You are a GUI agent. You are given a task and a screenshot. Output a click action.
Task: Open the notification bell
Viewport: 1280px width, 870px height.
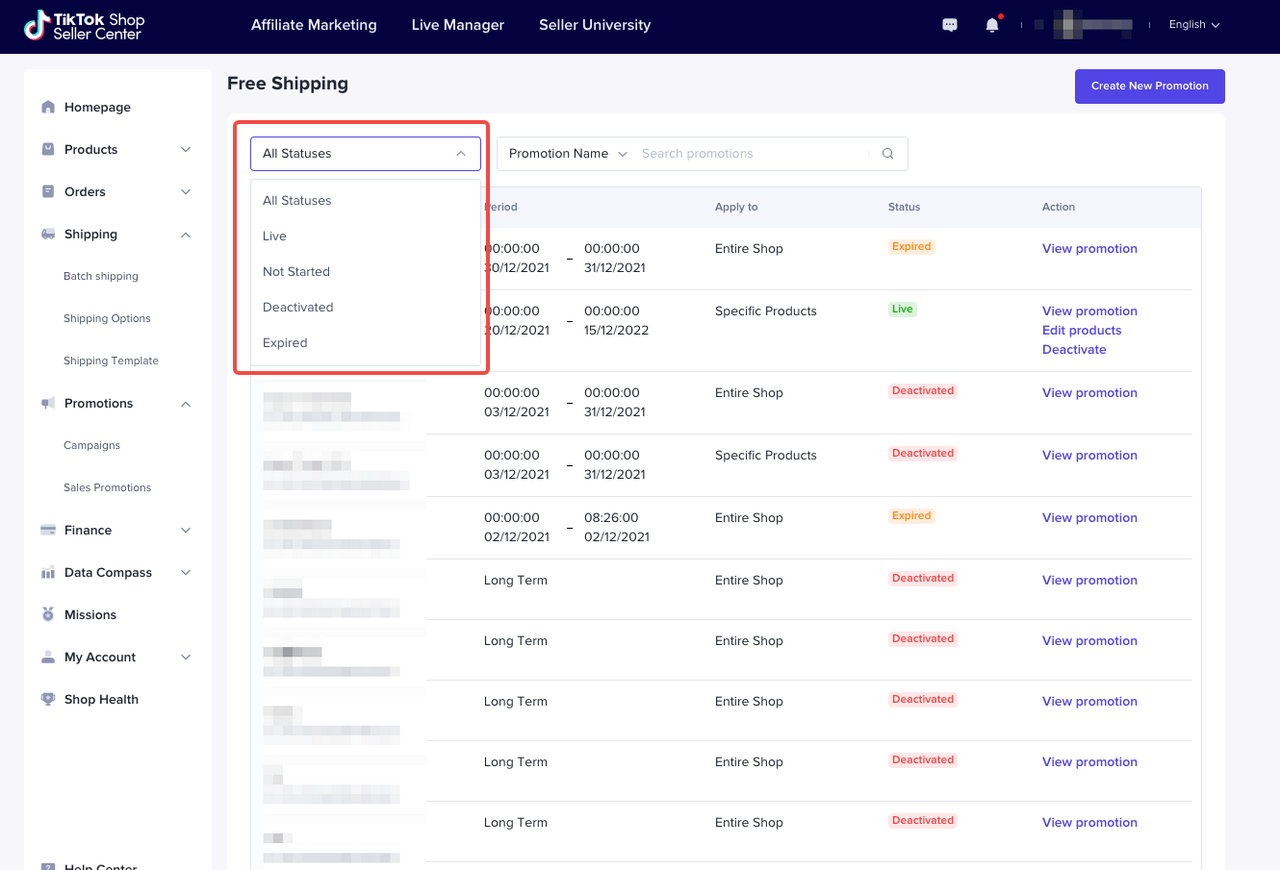coord(992,25)
